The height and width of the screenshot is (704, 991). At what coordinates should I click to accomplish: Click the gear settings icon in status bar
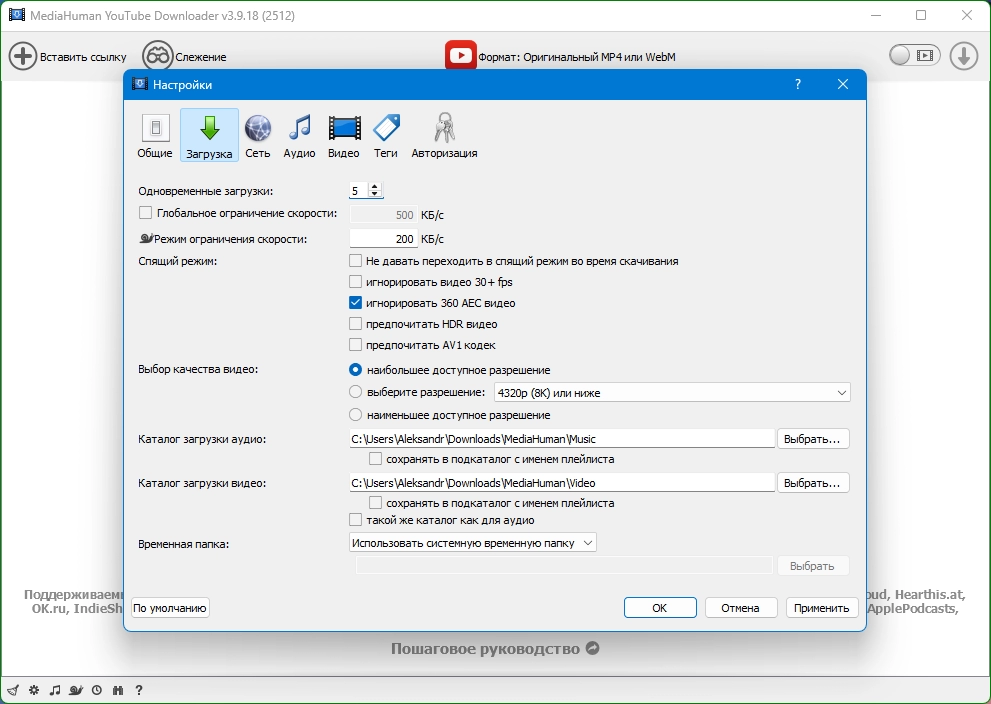(34, 690)
